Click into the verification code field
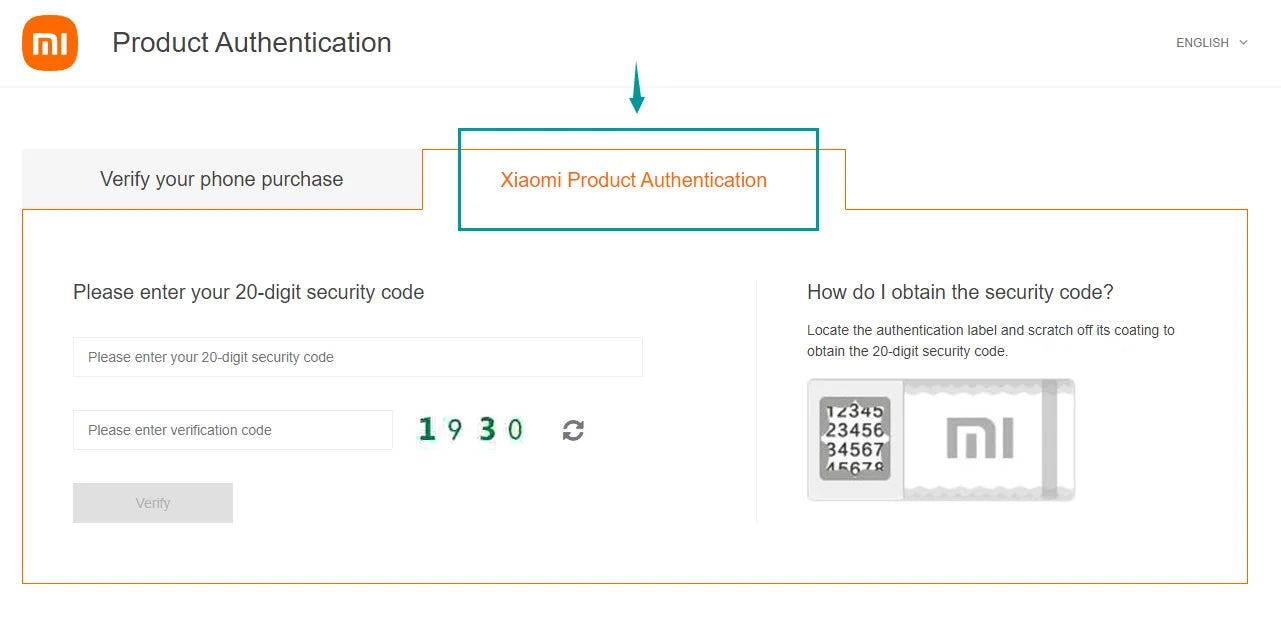This screenshot has height=627, width=1281. coord(232,430)
